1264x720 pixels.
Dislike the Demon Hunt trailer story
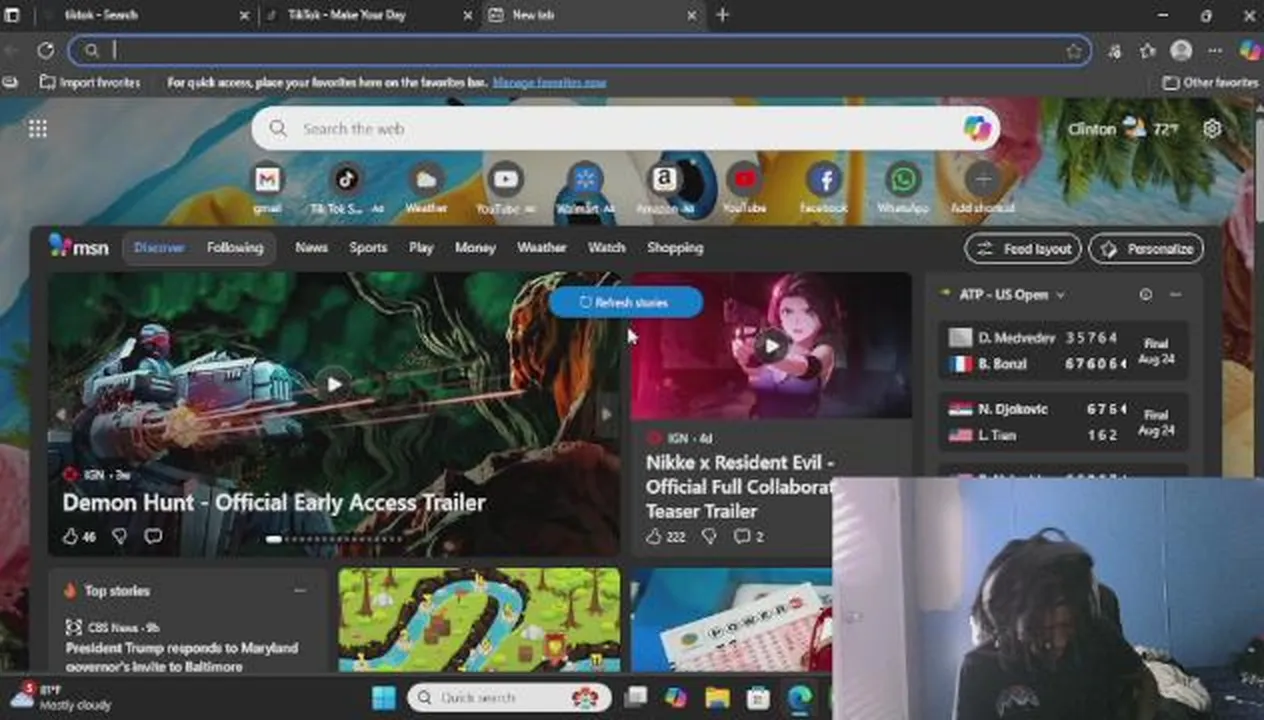[x=119, y=537]
